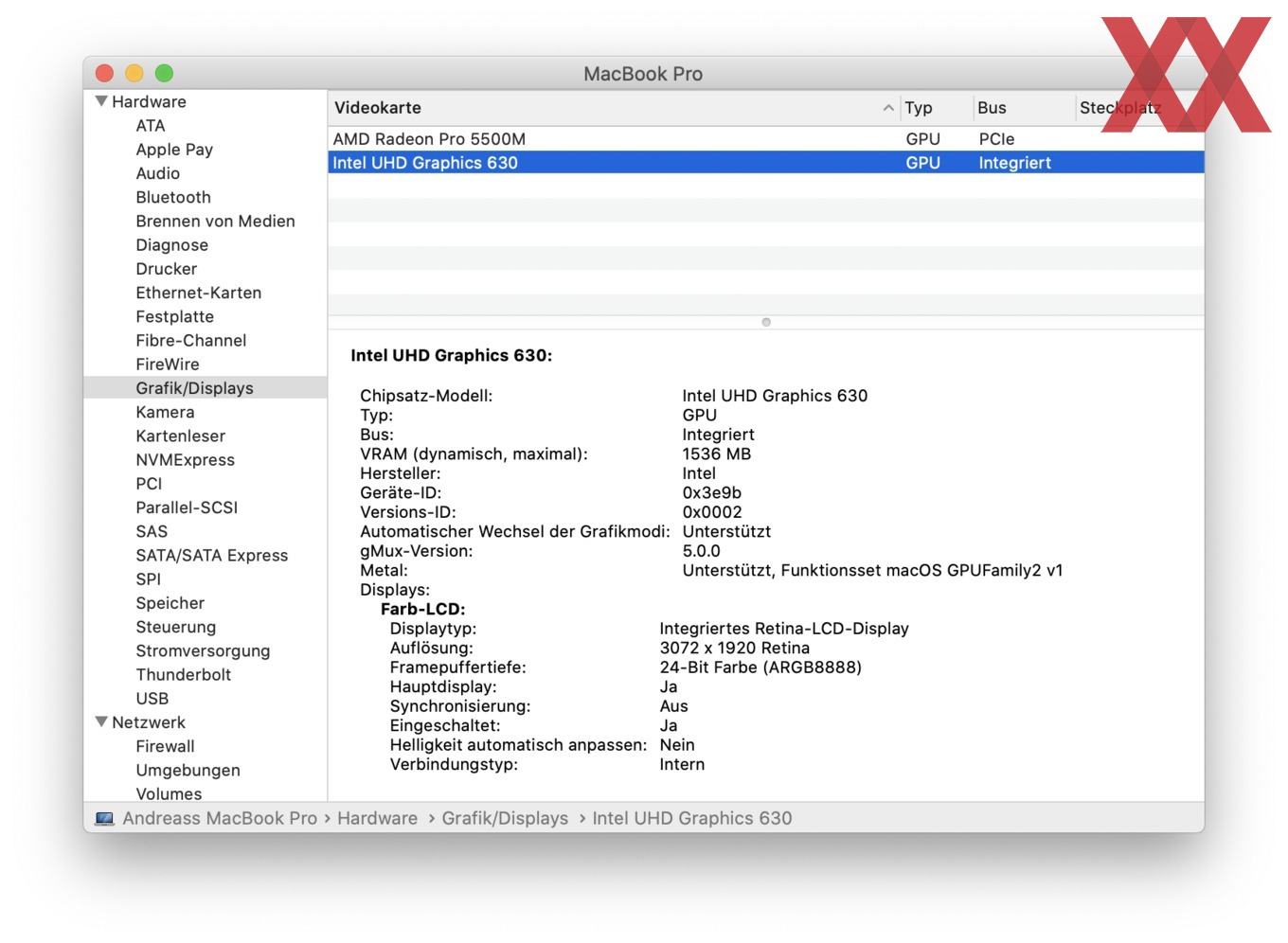
Task: Select Ethernet-Karten in the sidebar
Action: 198,293
